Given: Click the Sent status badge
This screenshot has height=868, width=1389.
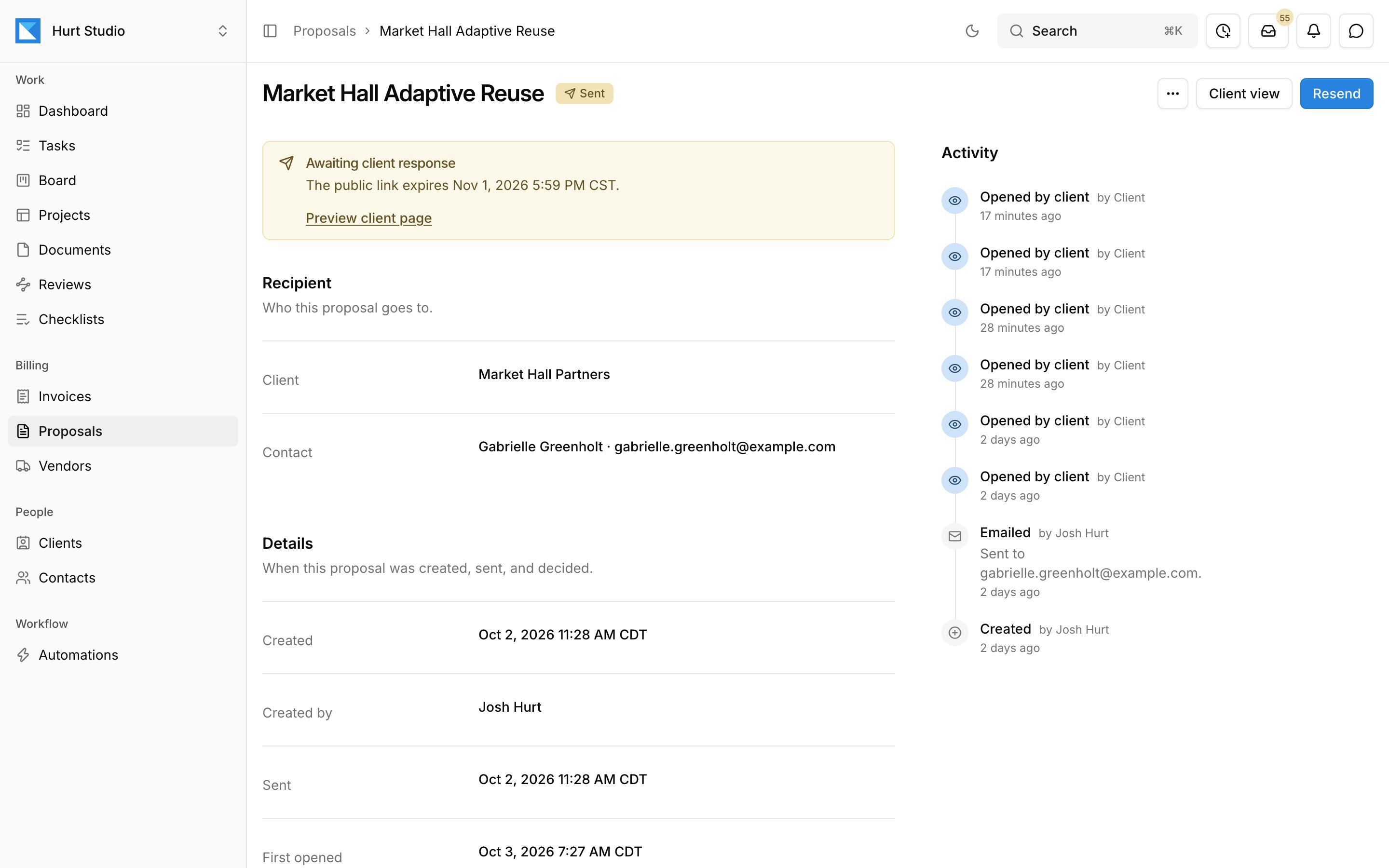Looking at the screenshot, I should click(585, 94).
